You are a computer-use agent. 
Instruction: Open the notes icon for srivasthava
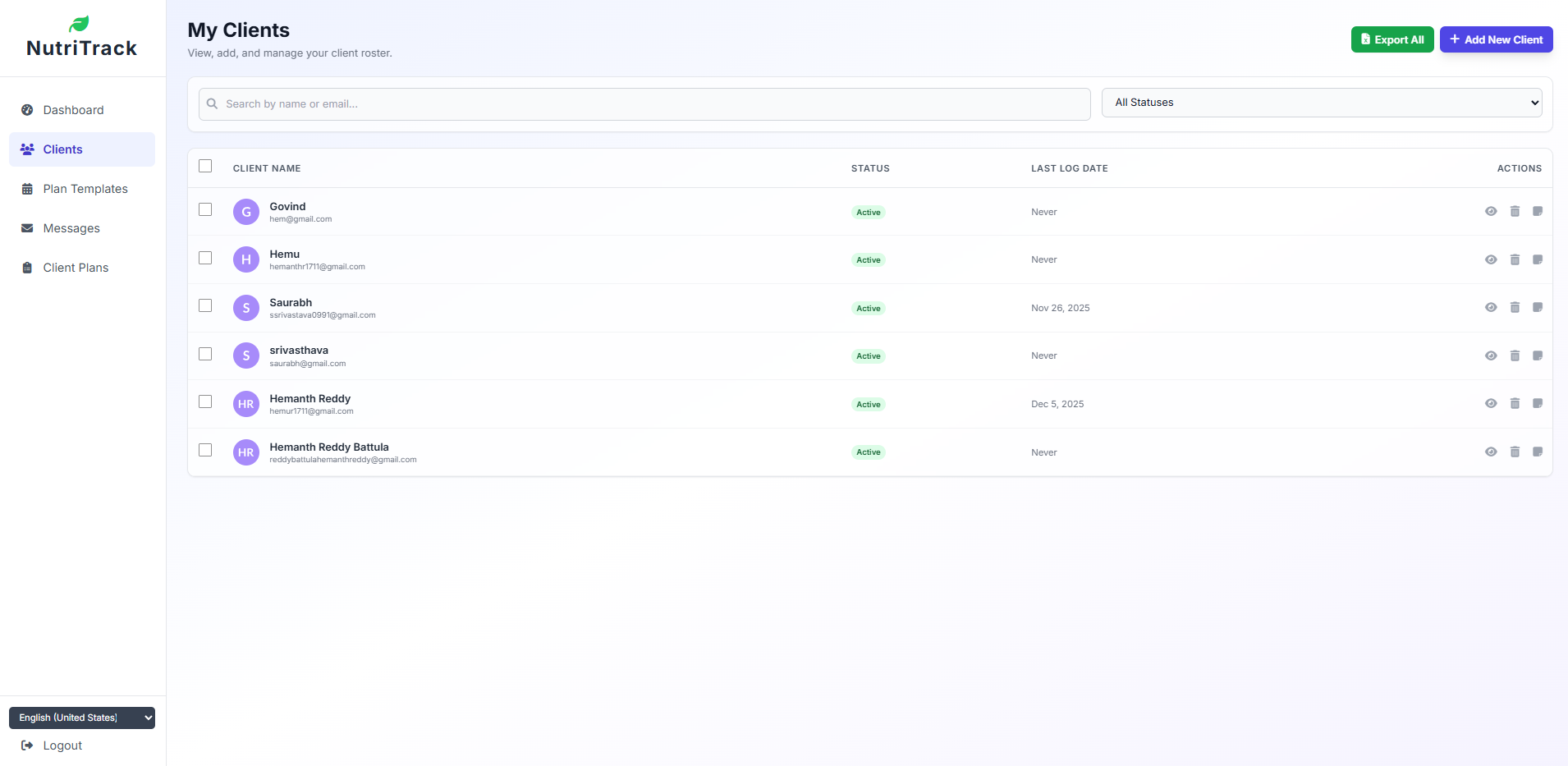[1538, 355]
